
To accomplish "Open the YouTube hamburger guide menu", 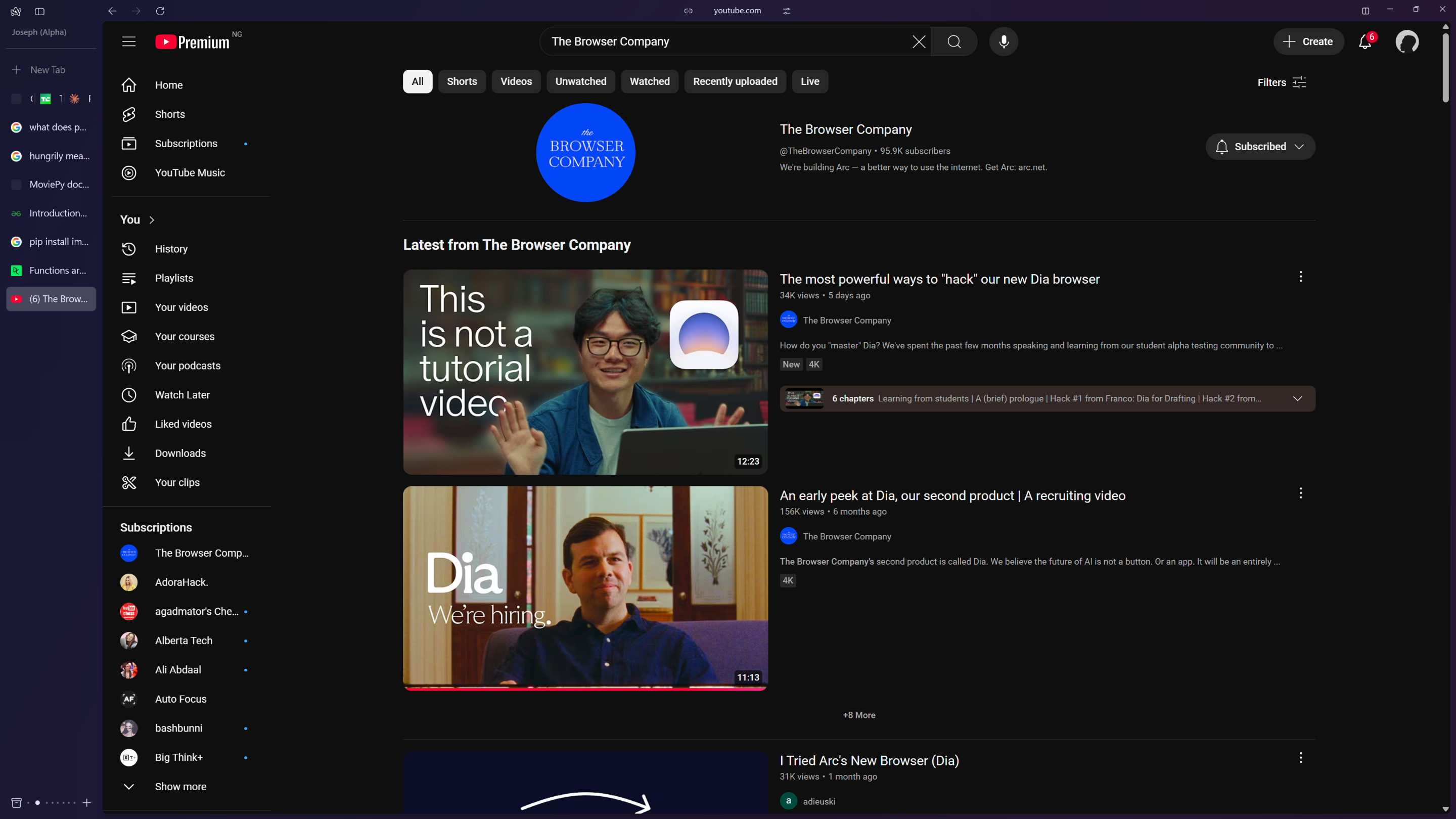I will [129, 41].
